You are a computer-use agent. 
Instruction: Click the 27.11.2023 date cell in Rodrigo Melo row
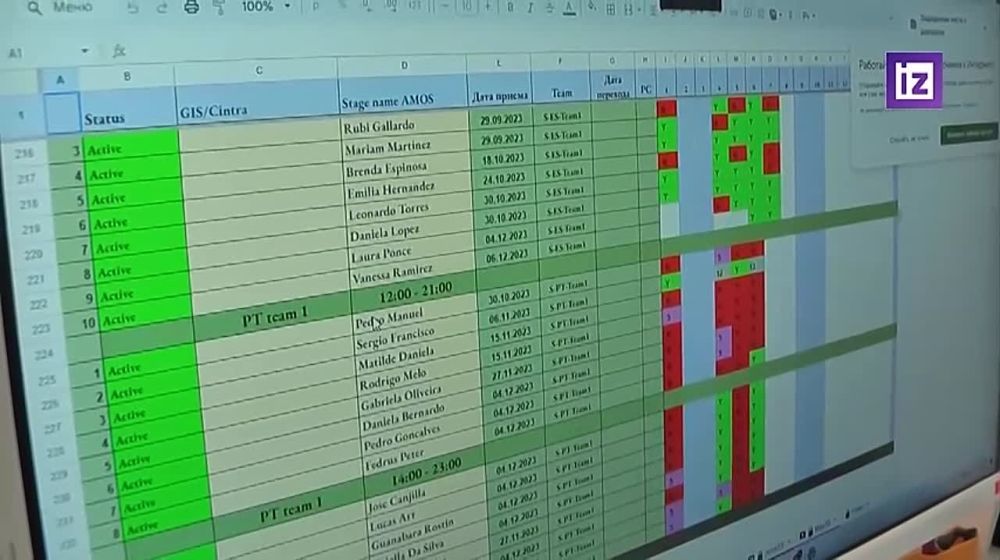pos(512,371)
